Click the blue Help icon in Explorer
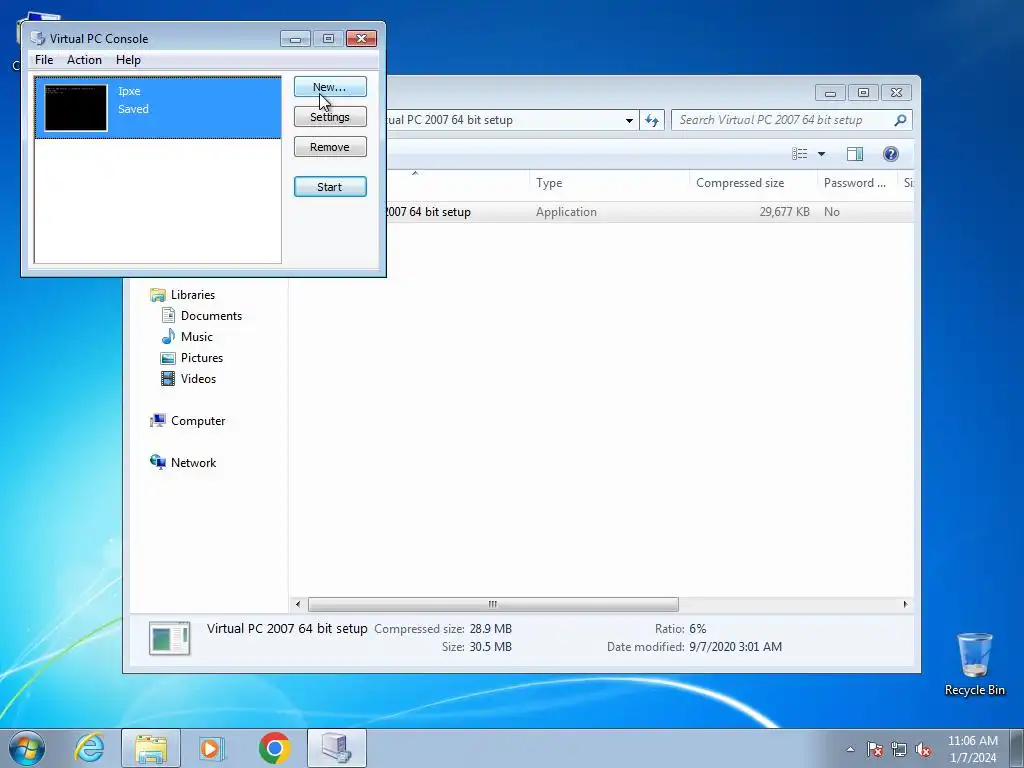Image resolution: width=1024 pixels, height=768 pixels. 891,153
